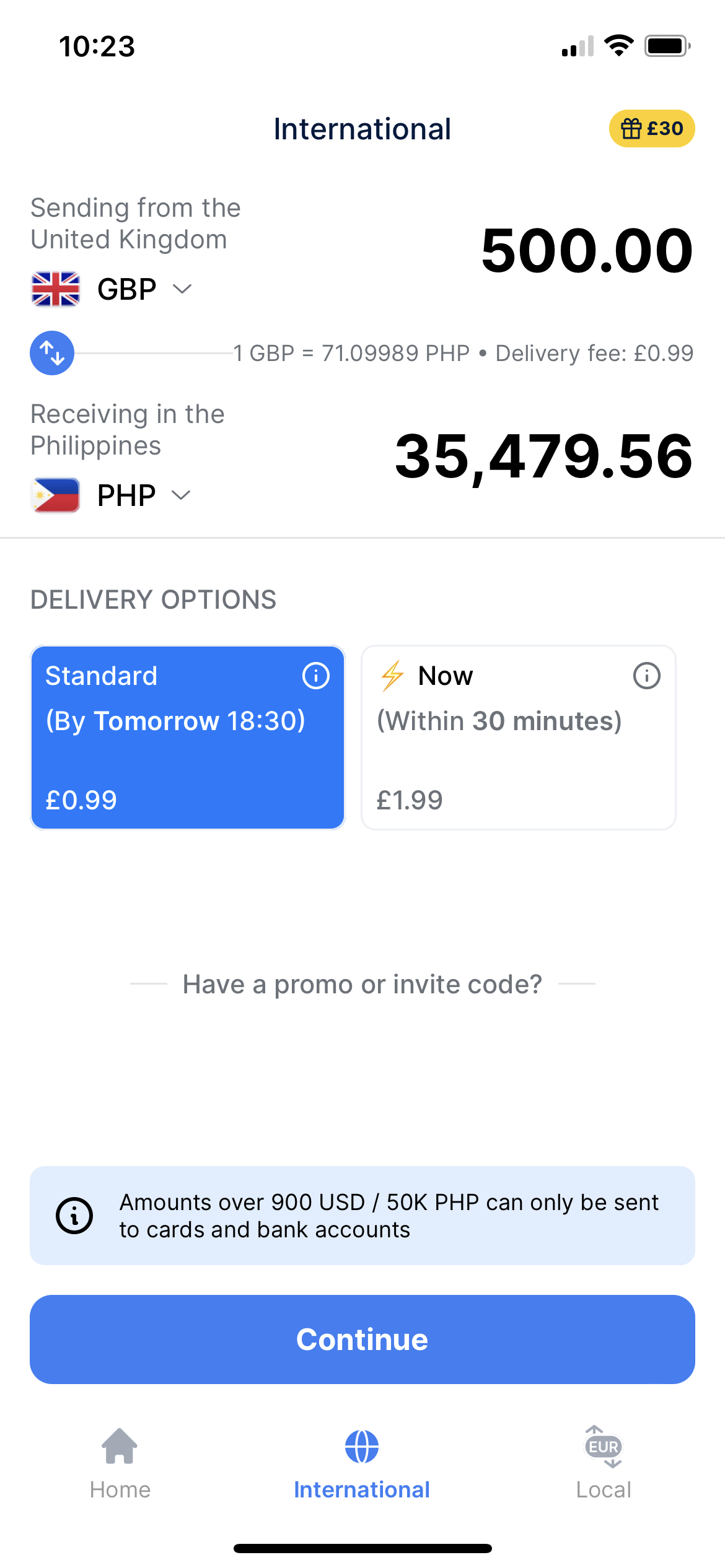Switch to the Local tab
The image size is (725, 1568).
604,1463
